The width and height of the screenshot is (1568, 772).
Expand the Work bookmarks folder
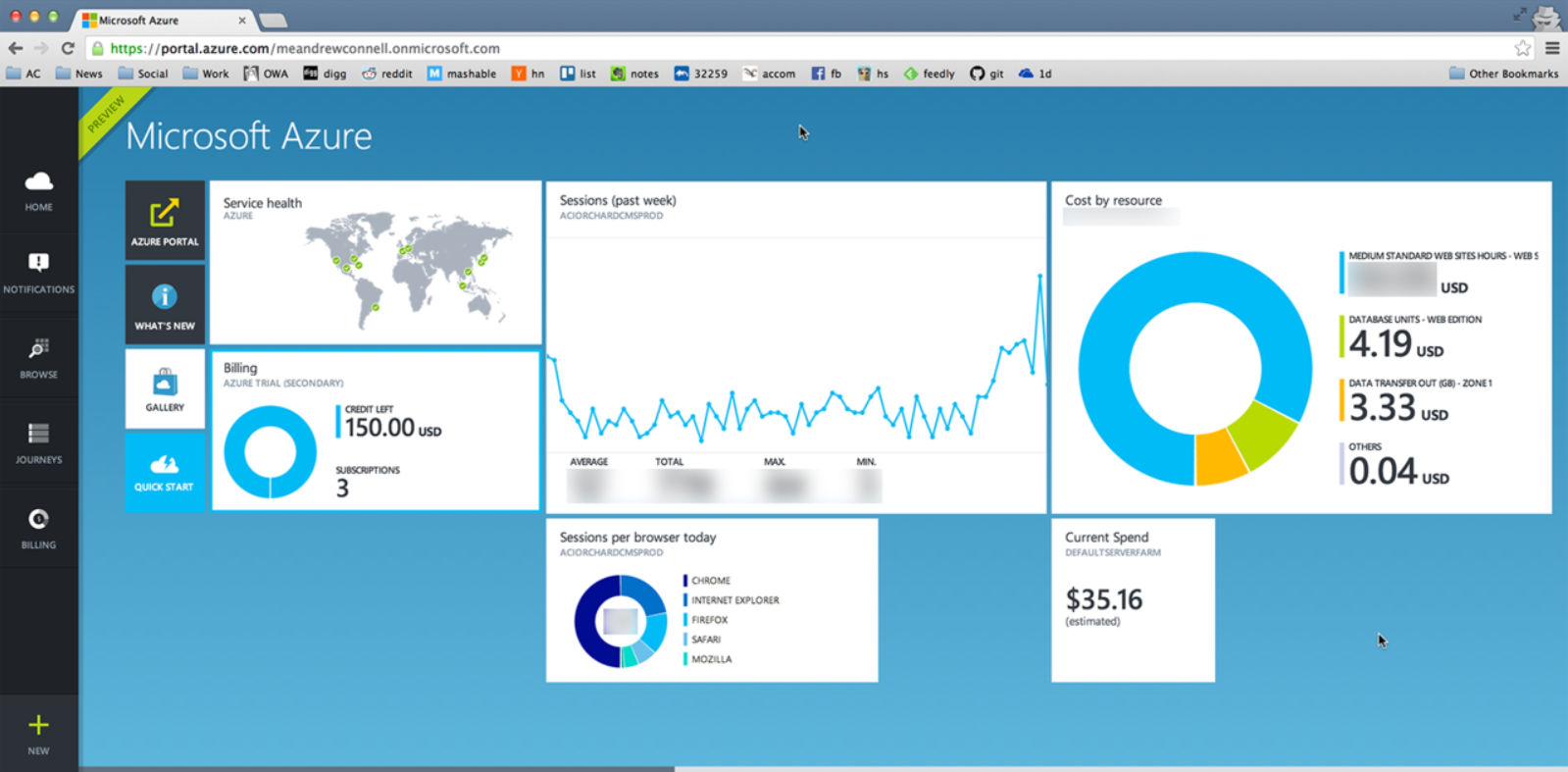(206, 74)
